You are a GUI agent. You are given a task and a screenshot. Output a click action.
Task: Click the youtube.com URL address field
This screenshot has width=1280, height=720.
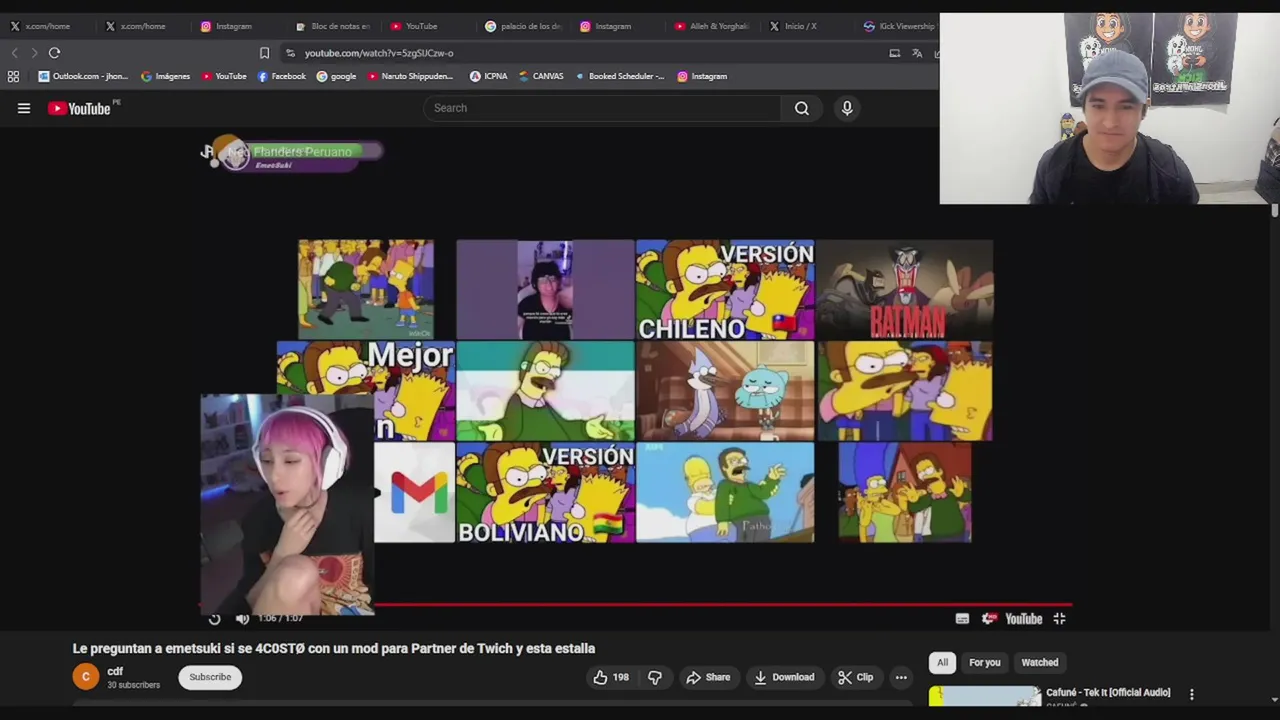[379, 53]
